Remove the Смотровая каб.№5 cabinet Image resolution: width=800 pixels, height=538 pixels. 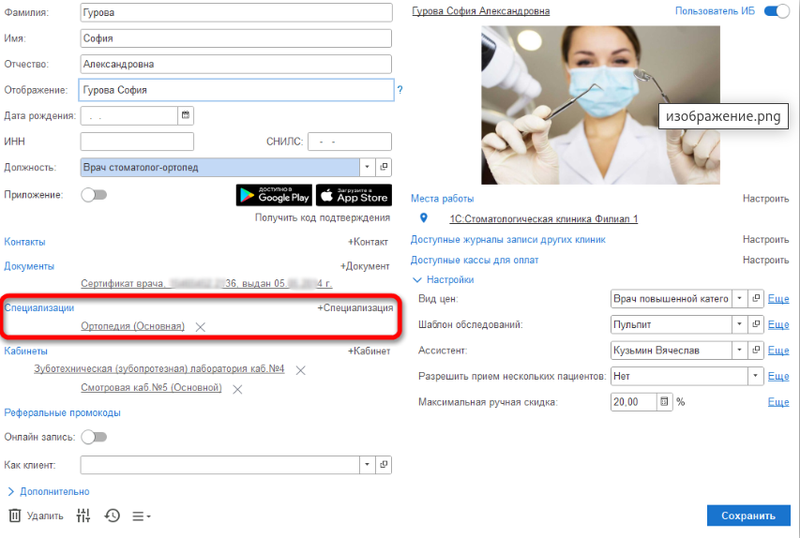pyautogui.click(x=237, y=389)
